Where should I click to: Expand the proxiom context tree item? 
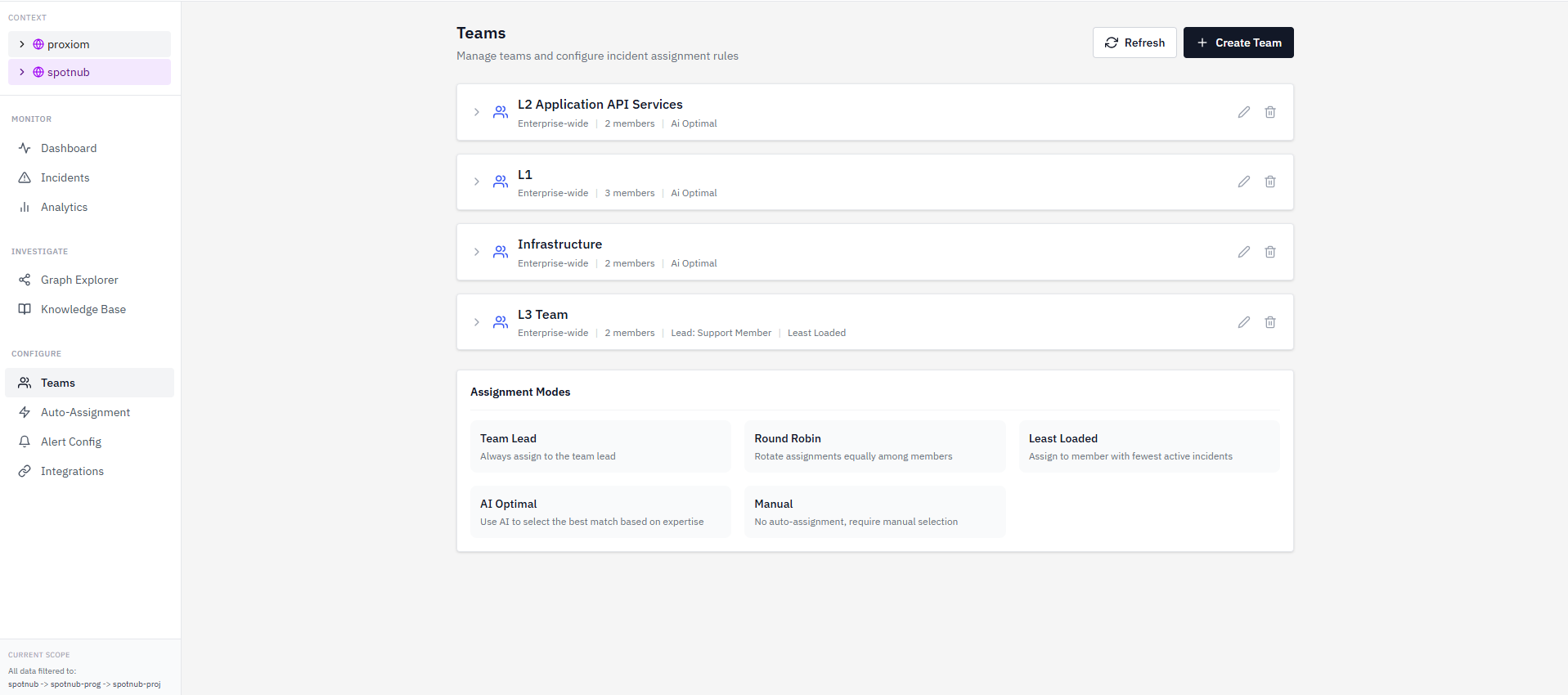(22, 44)
